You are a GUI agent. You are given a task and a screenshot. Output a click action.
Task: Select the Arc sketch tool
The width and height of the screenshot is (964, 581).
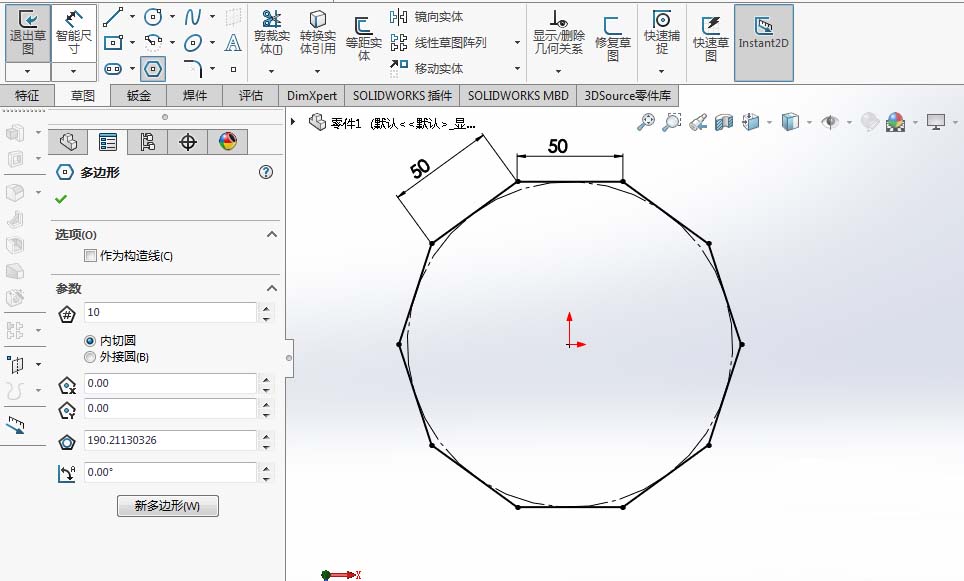click(153, 42)
